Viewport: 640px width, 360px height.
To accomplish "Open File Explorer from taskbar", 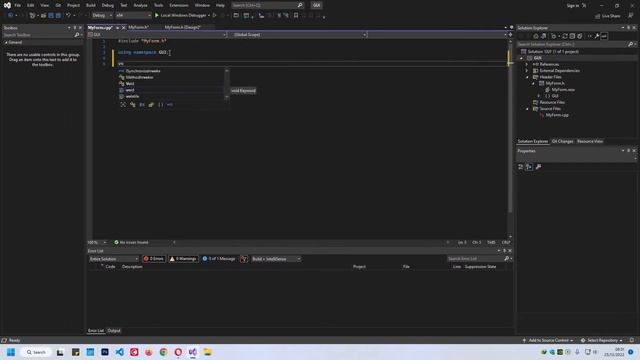I will pyautogui.click(x=207, y=352).
